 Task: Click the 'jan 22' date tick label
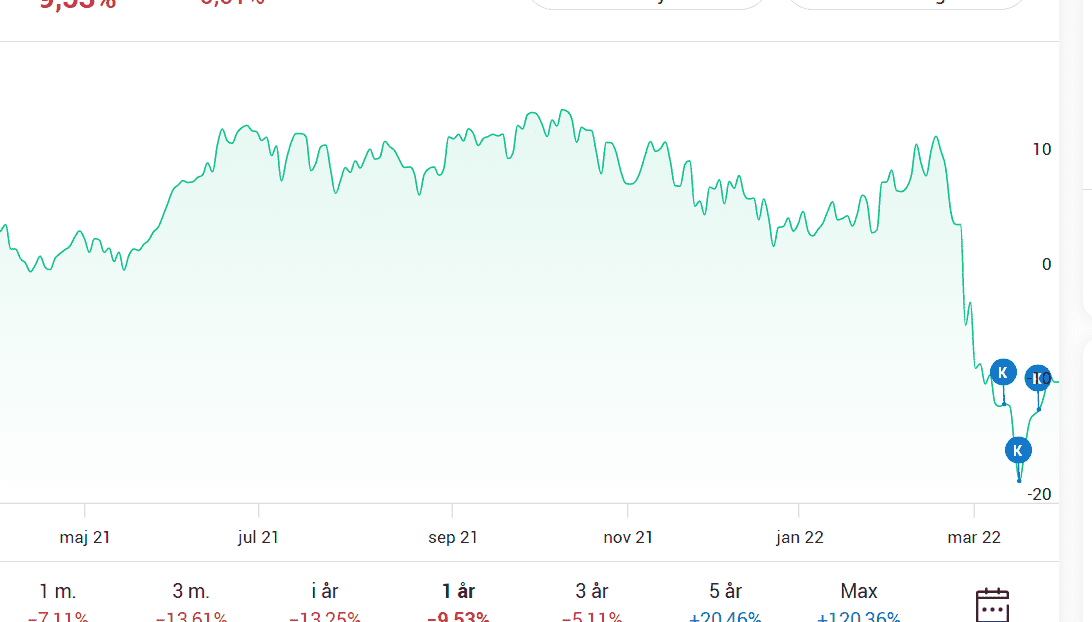(x=800, y=538)
